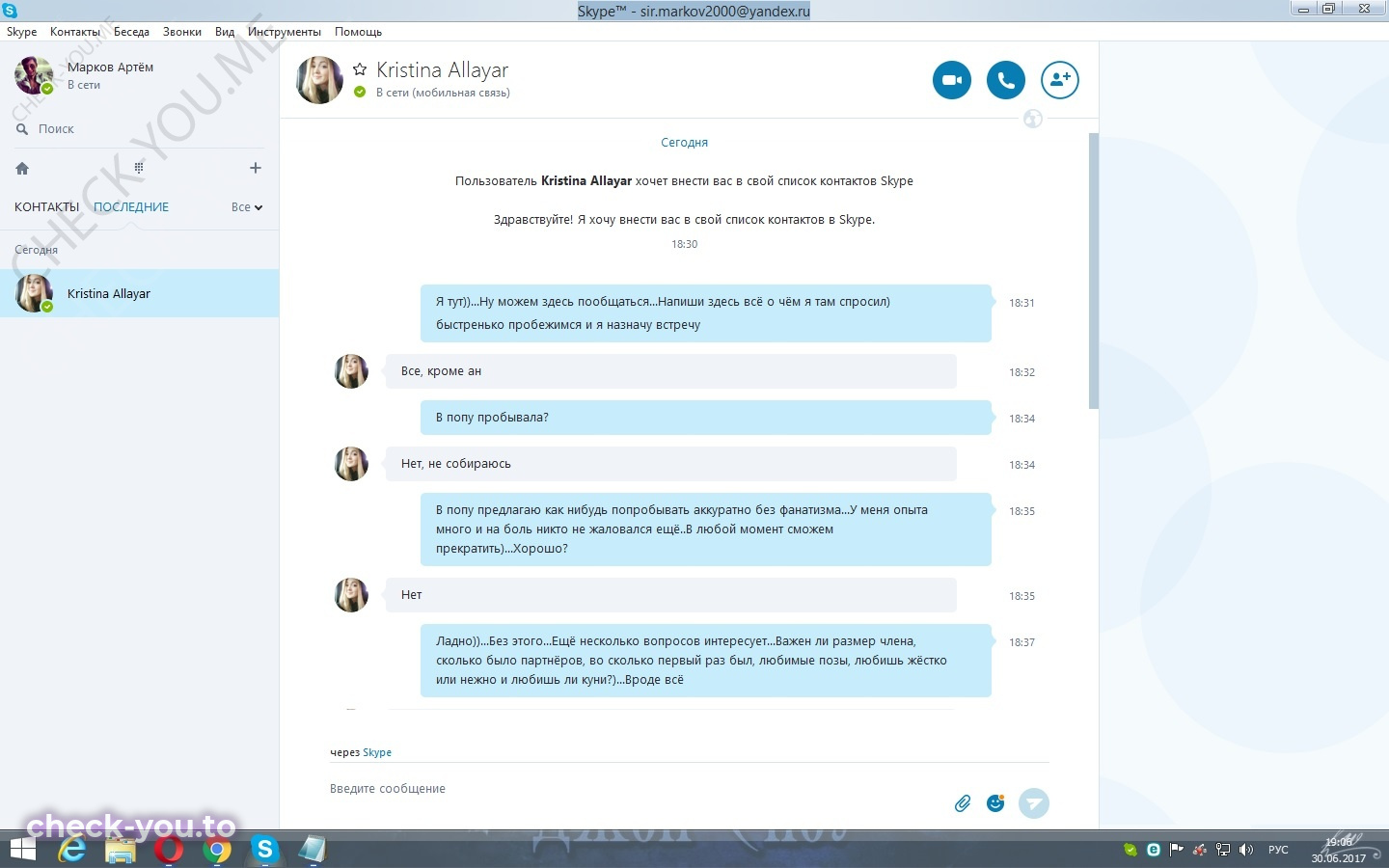This screenshot has height=868, width=1389.
Task: Open the notebook app icon in taskbar
Action: 312,850
